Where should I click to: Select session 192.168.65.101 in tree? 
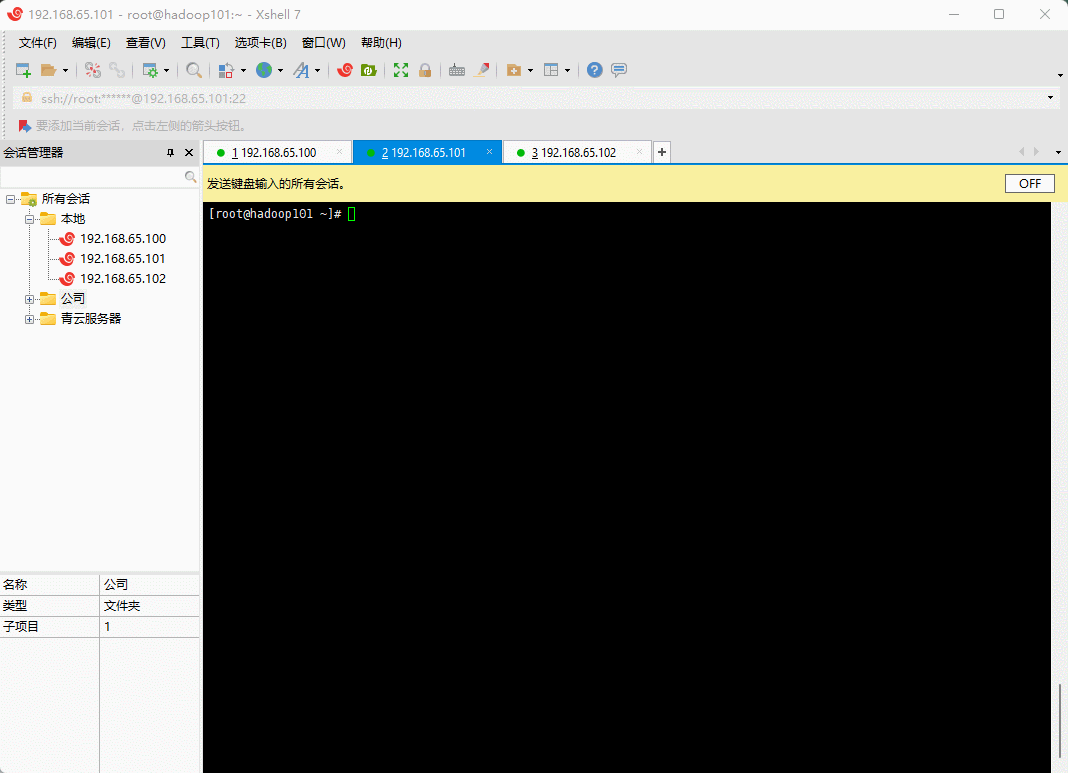click(x=123, y=259)
